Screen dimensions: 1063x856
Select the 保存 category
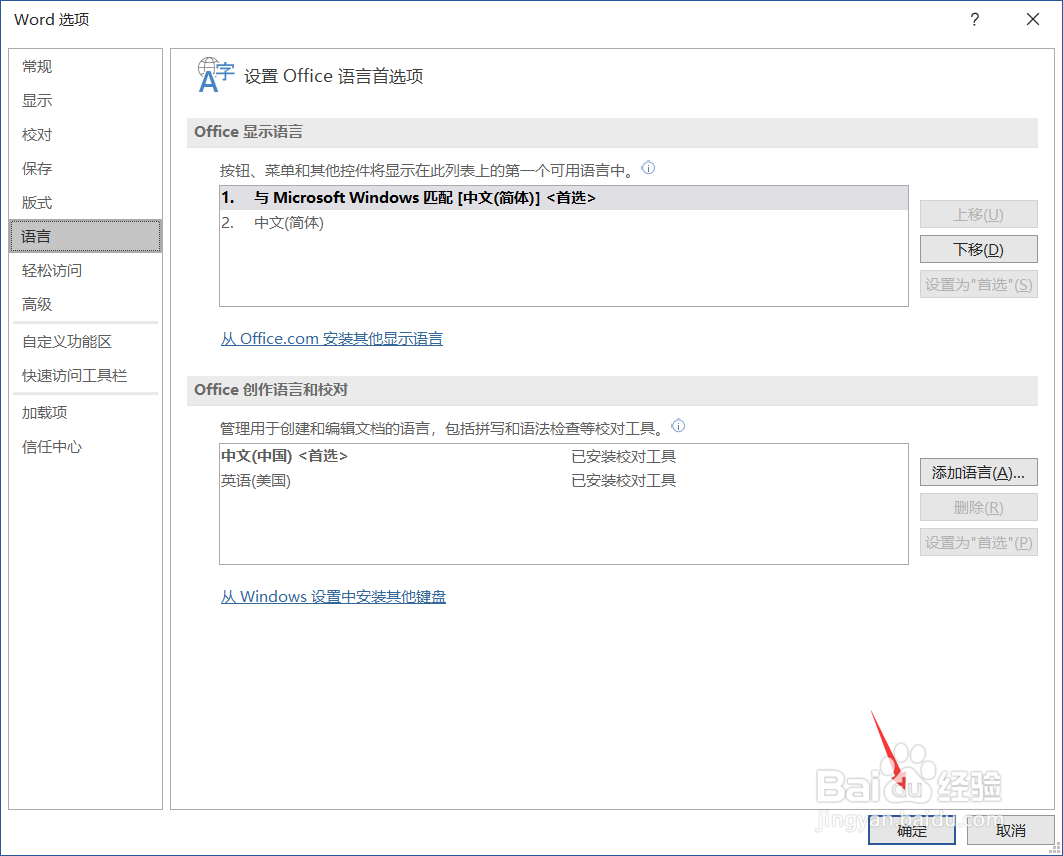(x=85, y=168)
